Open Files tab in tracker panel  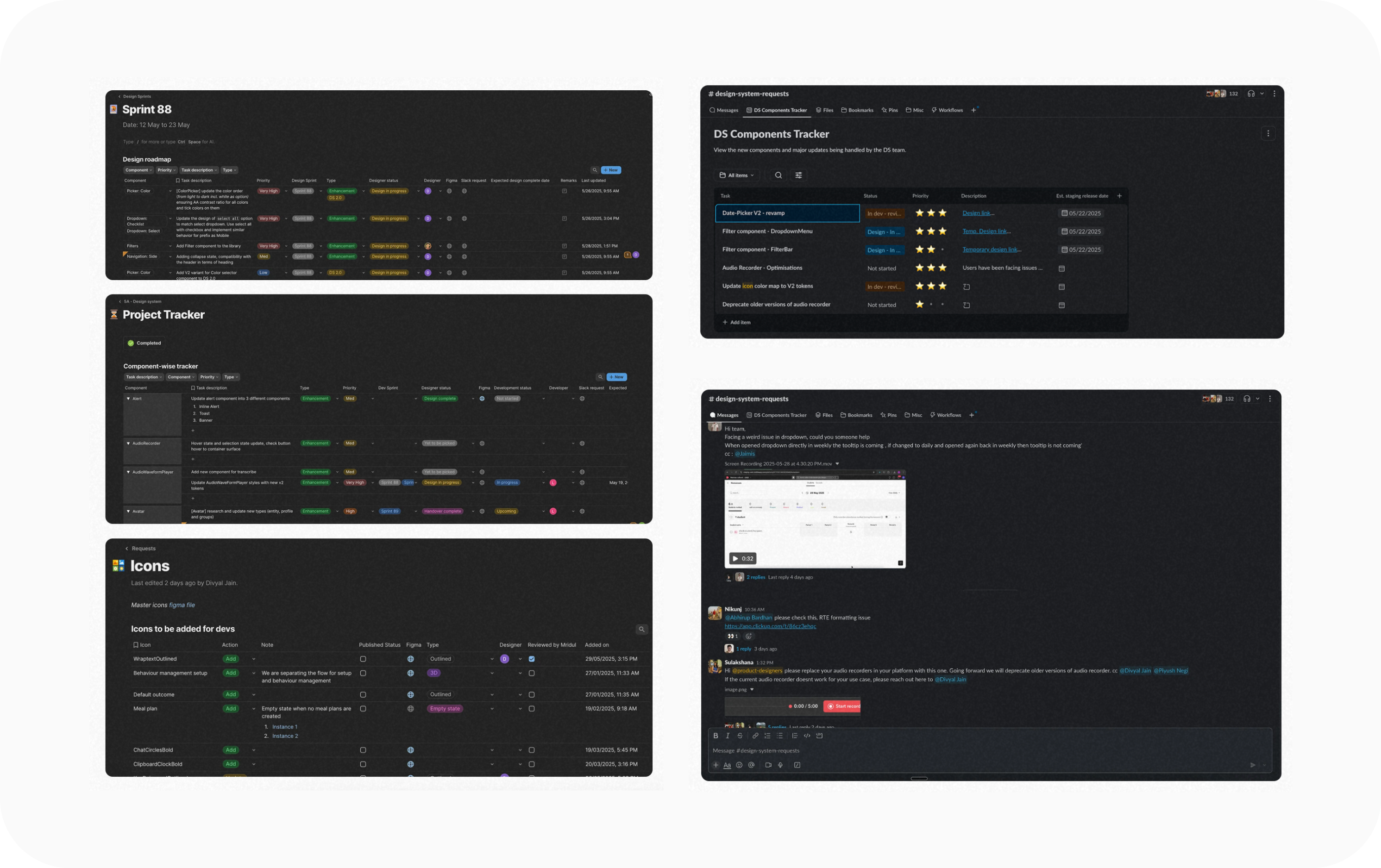(x=825, y=110)
